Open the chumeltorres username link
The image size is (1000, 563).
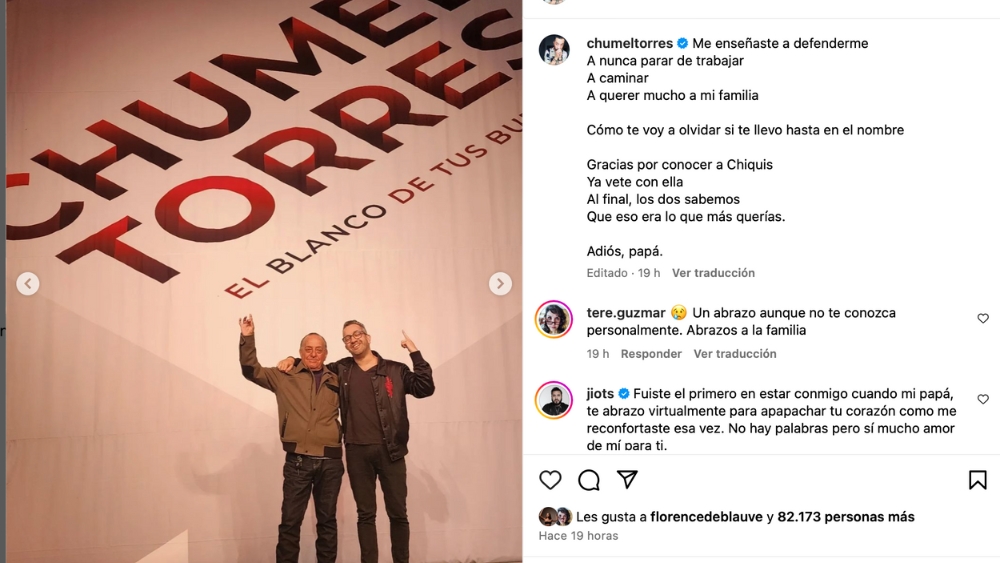[629, 43]
